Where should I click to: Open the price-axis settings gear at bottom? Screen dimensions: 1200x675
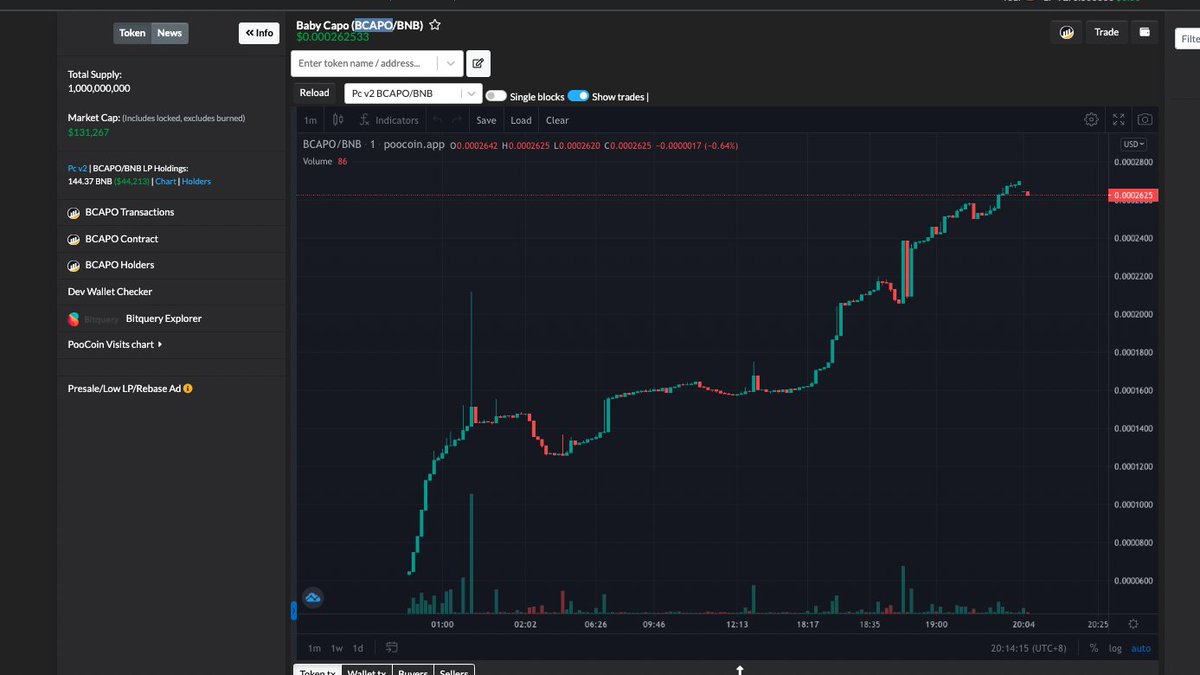point(1132,623)
